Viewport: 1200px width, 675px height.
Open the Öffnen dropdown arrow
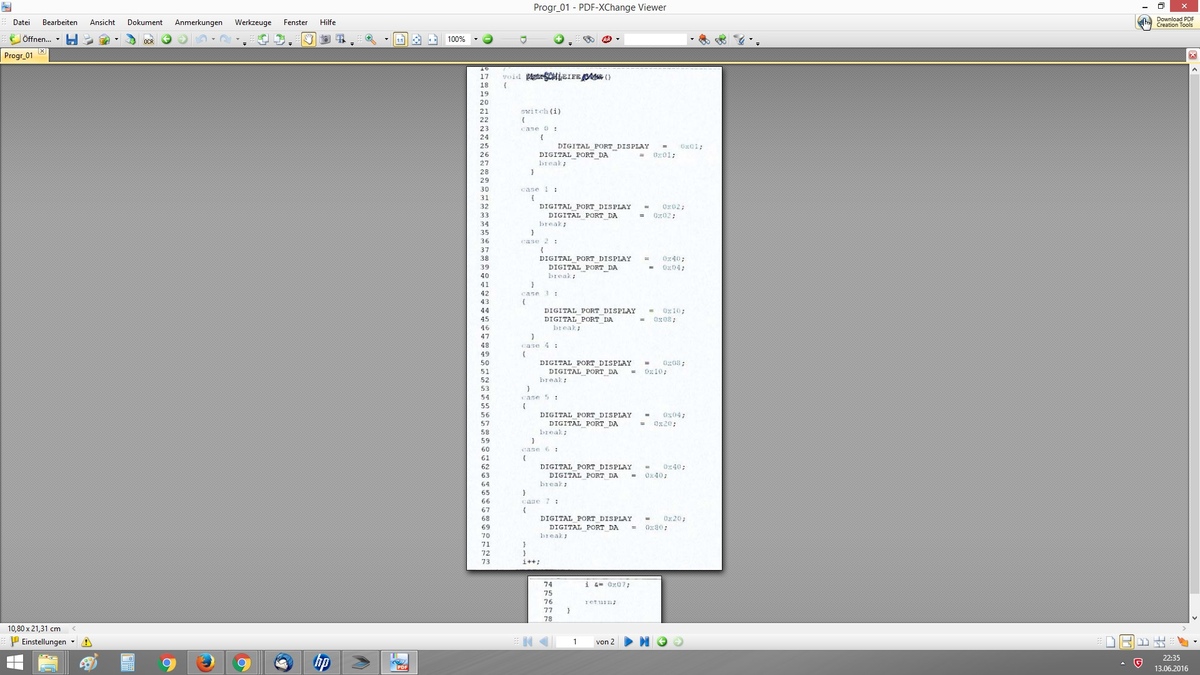(58, 39)
